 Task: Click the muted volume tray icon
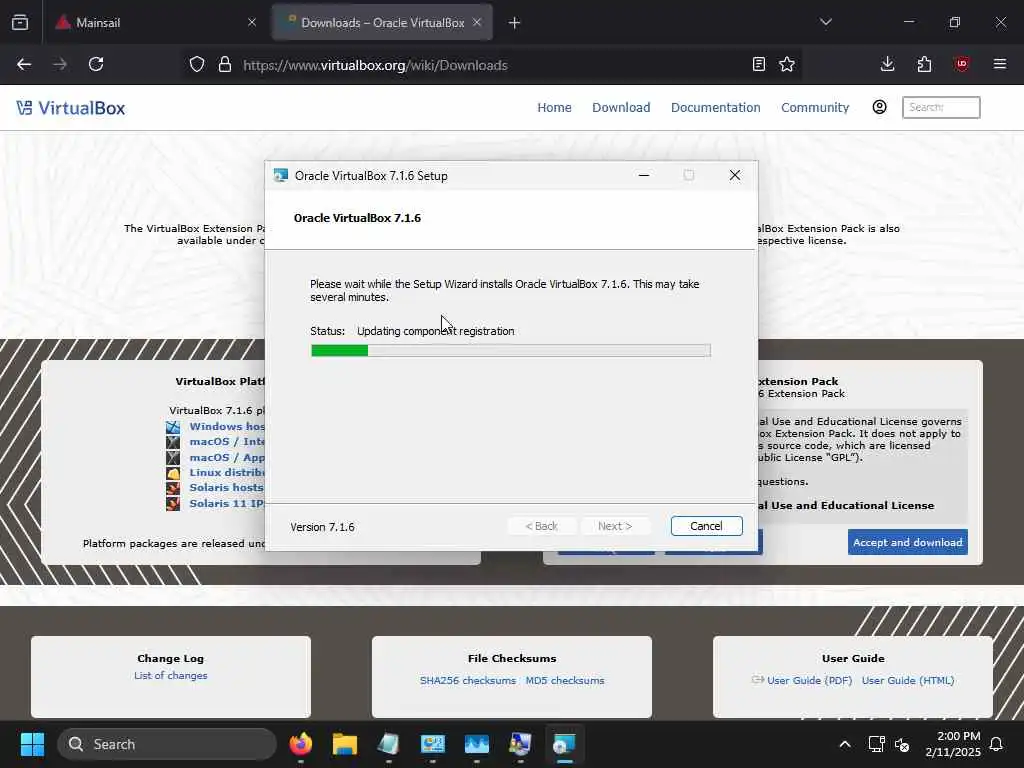coord(902,744)
